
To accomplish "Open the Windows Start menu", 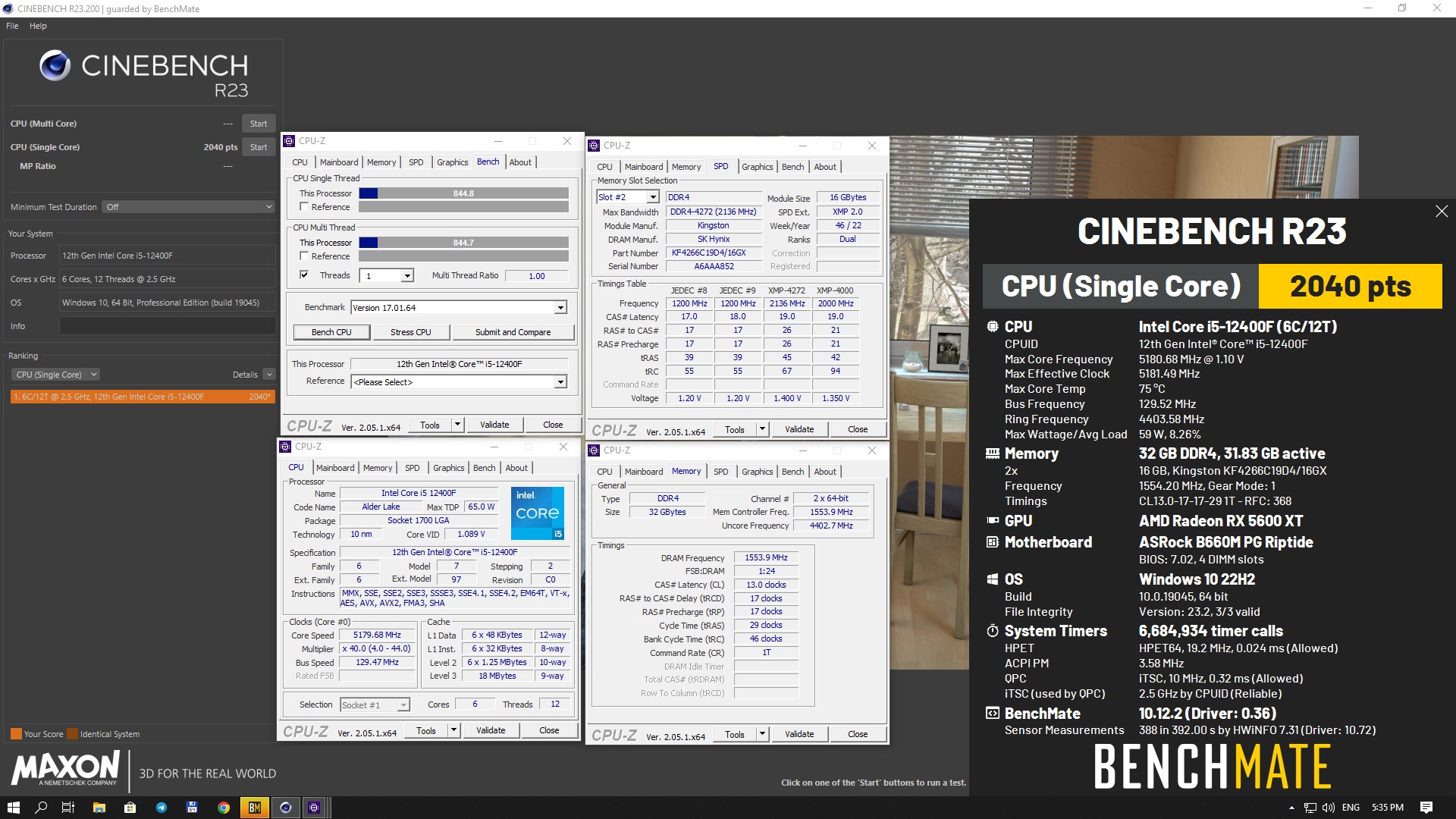I will (13, 808).
